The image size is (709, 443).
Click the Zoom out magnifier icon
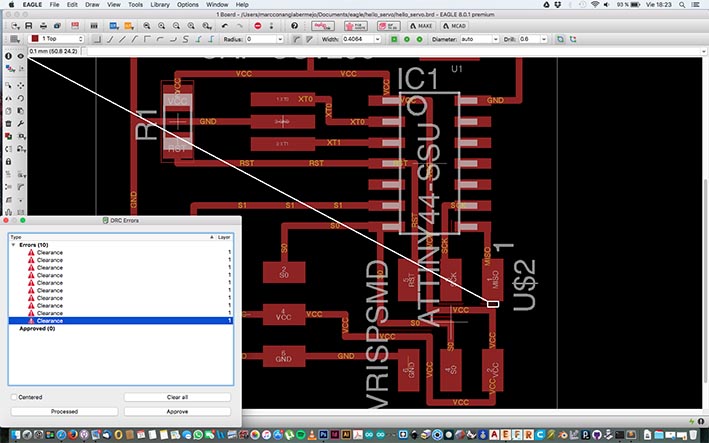coord(176,26)
